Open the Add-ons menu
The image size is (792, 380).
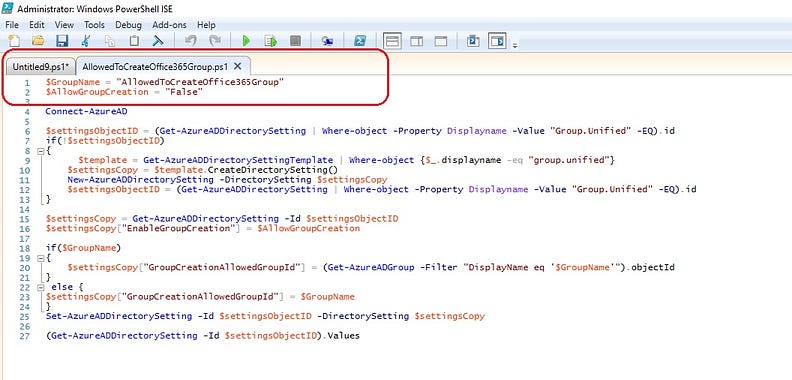tap(169, 25)
